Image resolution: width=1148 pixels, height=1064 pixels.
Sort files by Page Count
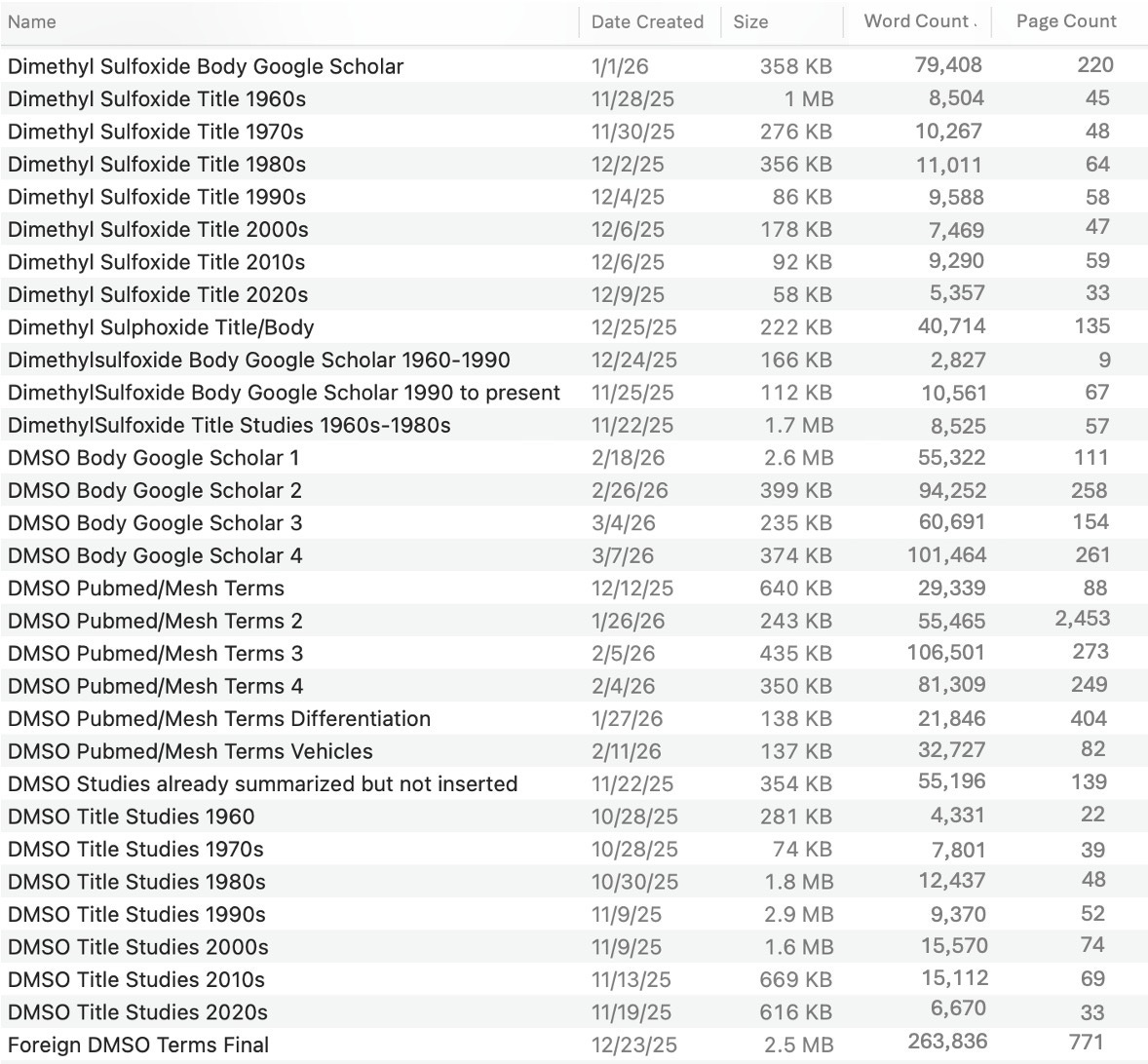click(1064, 21)
